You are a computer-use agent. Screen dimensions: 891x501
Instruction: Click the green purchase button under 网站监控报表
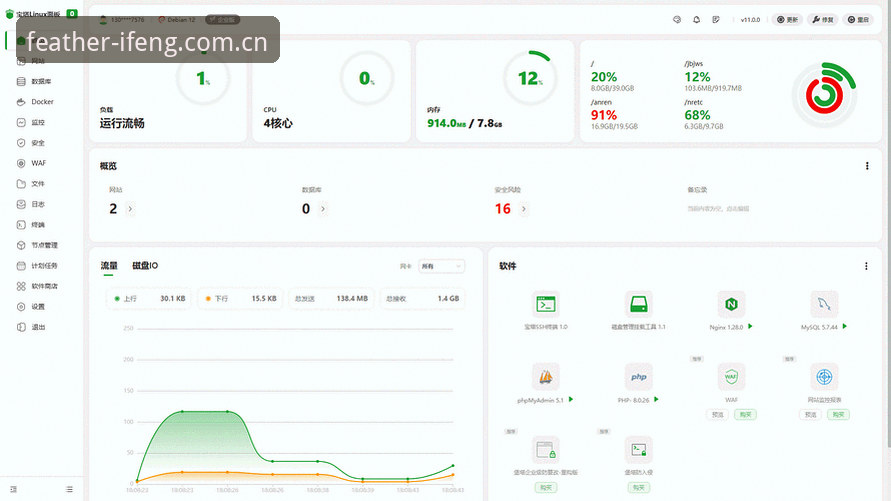(838, 415)
